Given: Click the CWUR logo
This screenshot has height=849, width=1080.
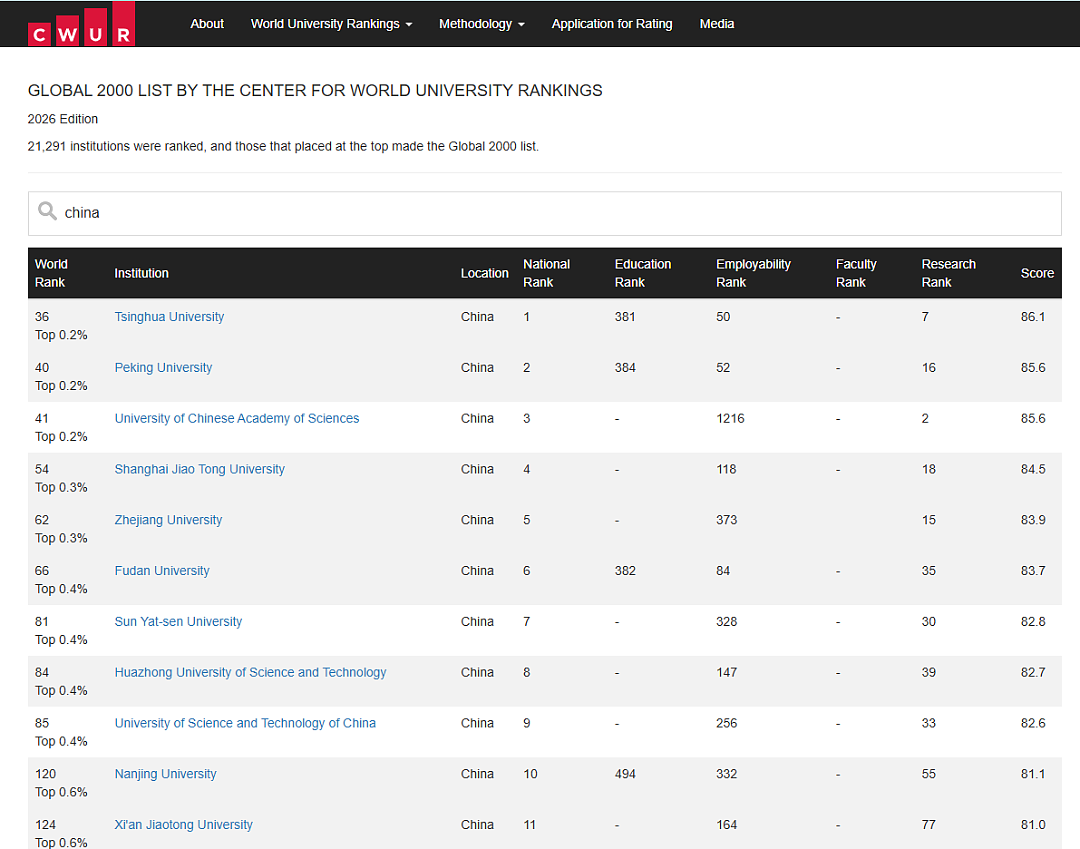Looking at the screenshot, I should (x=81, y=24).
